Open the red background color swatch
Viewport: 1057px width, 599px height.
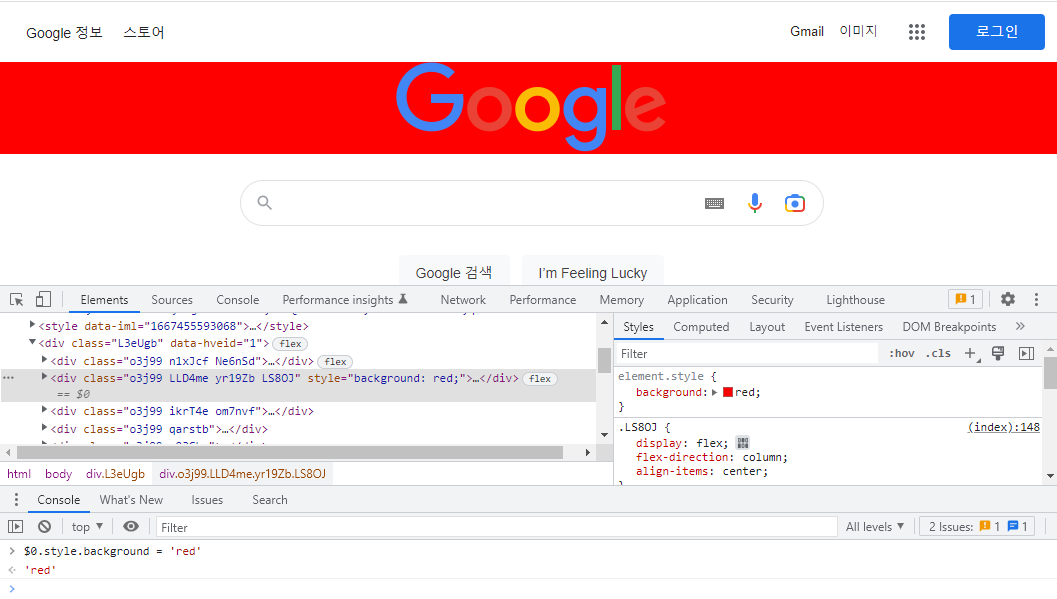(x=728, y=392)
